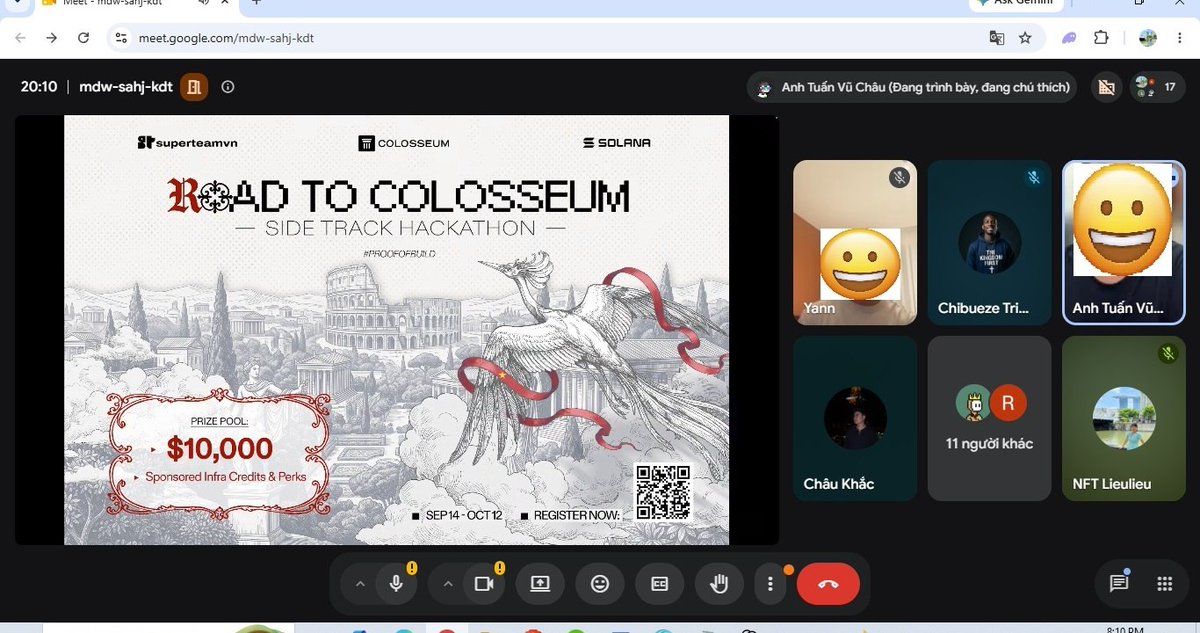
Task: View site information icon
Action: [x=121, y=38]
